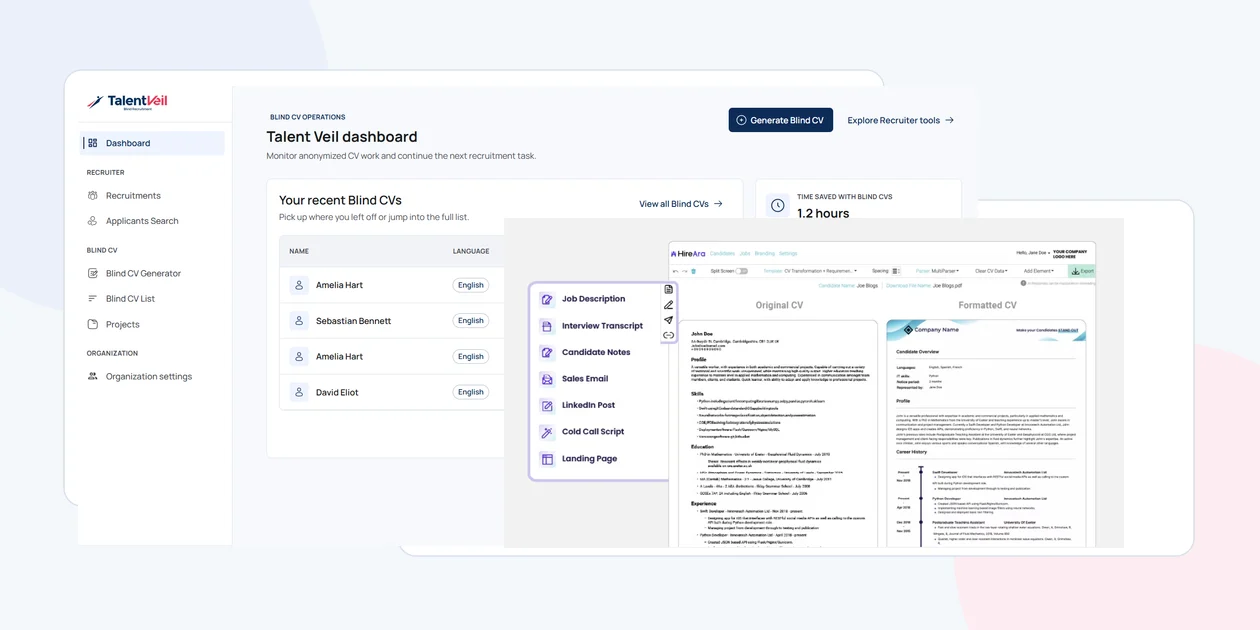Open the Template dropdown in HireAra

pyautogui.click(x=810, y=271)
